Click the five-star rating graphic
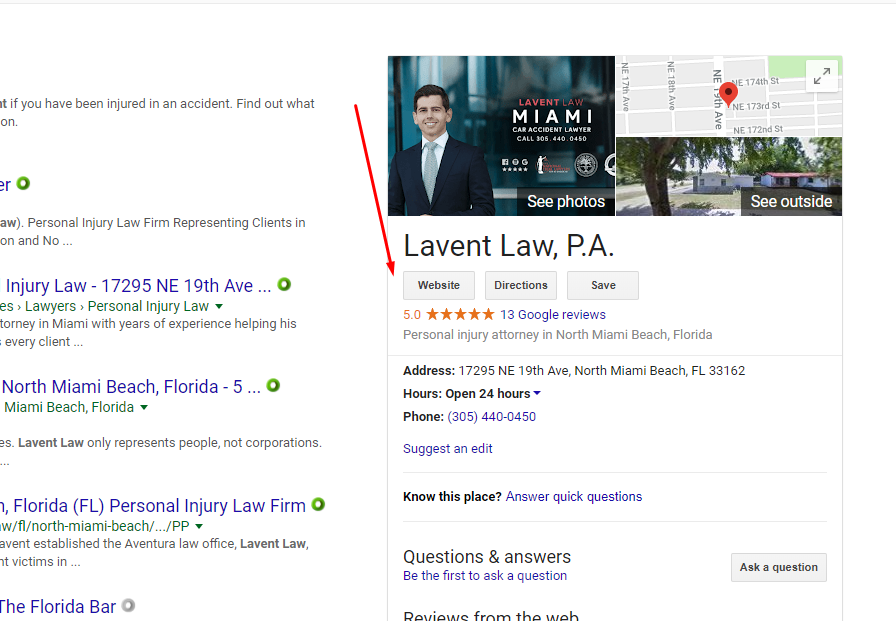The image size is (896, 621). pyautogui.click(x=460, y=314)
